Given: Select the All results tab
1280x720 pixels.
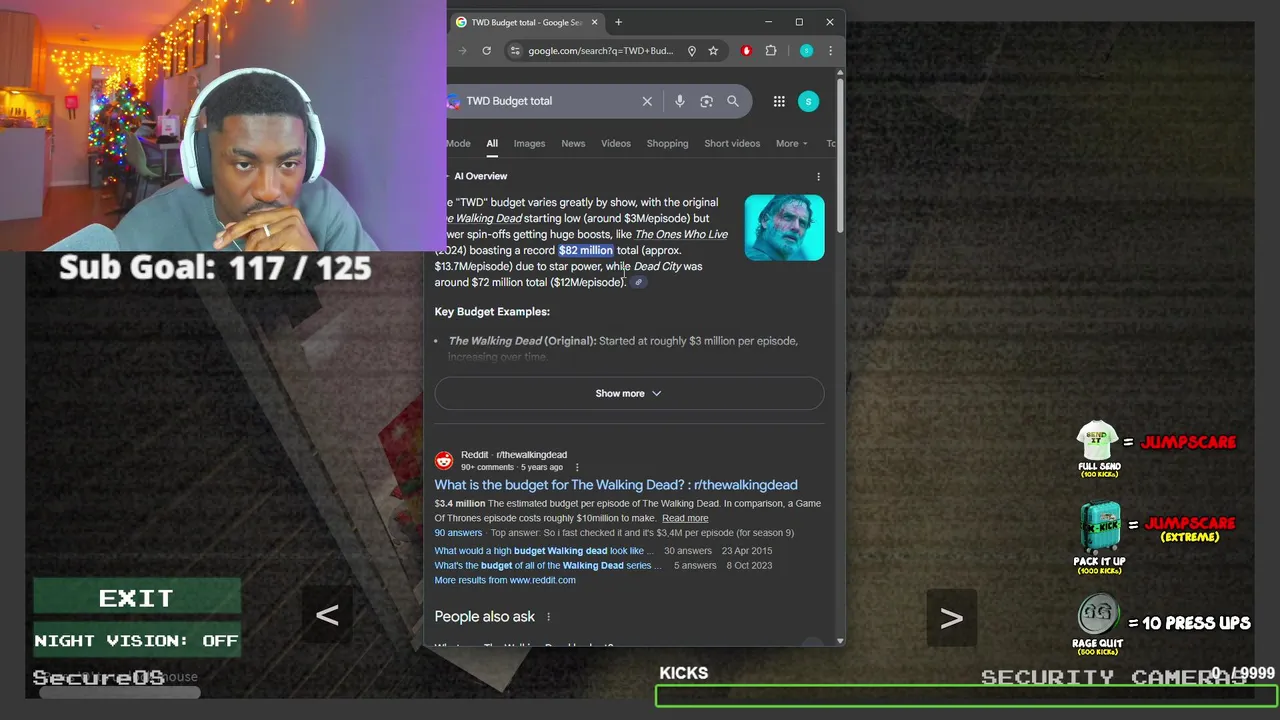Looking at the screenshot, I should click(x=492, y=143).
